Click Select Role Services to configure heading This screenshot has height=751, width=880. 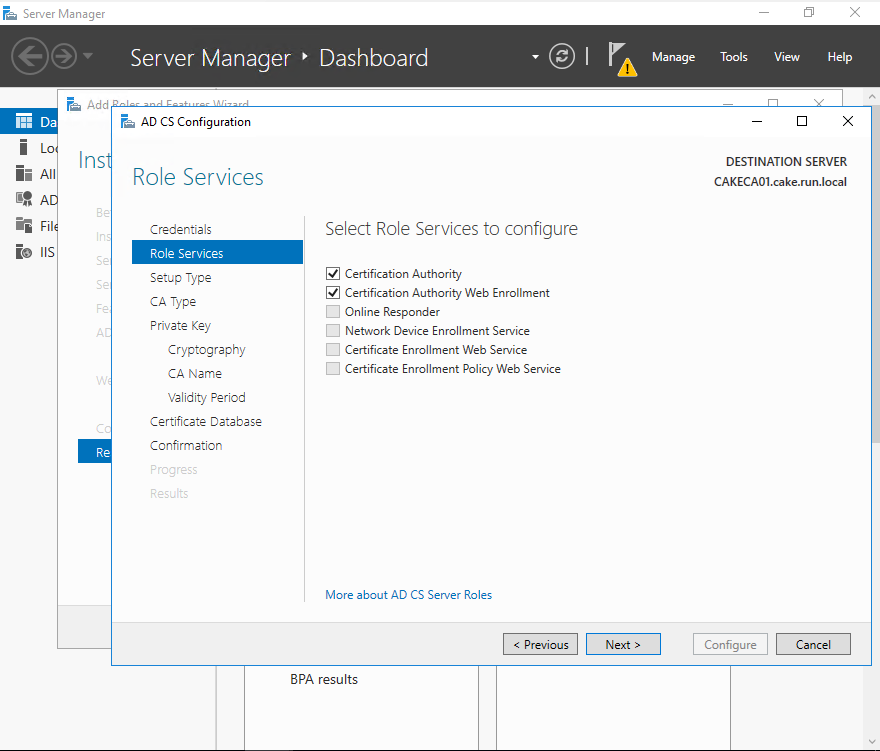pos(451,229)
